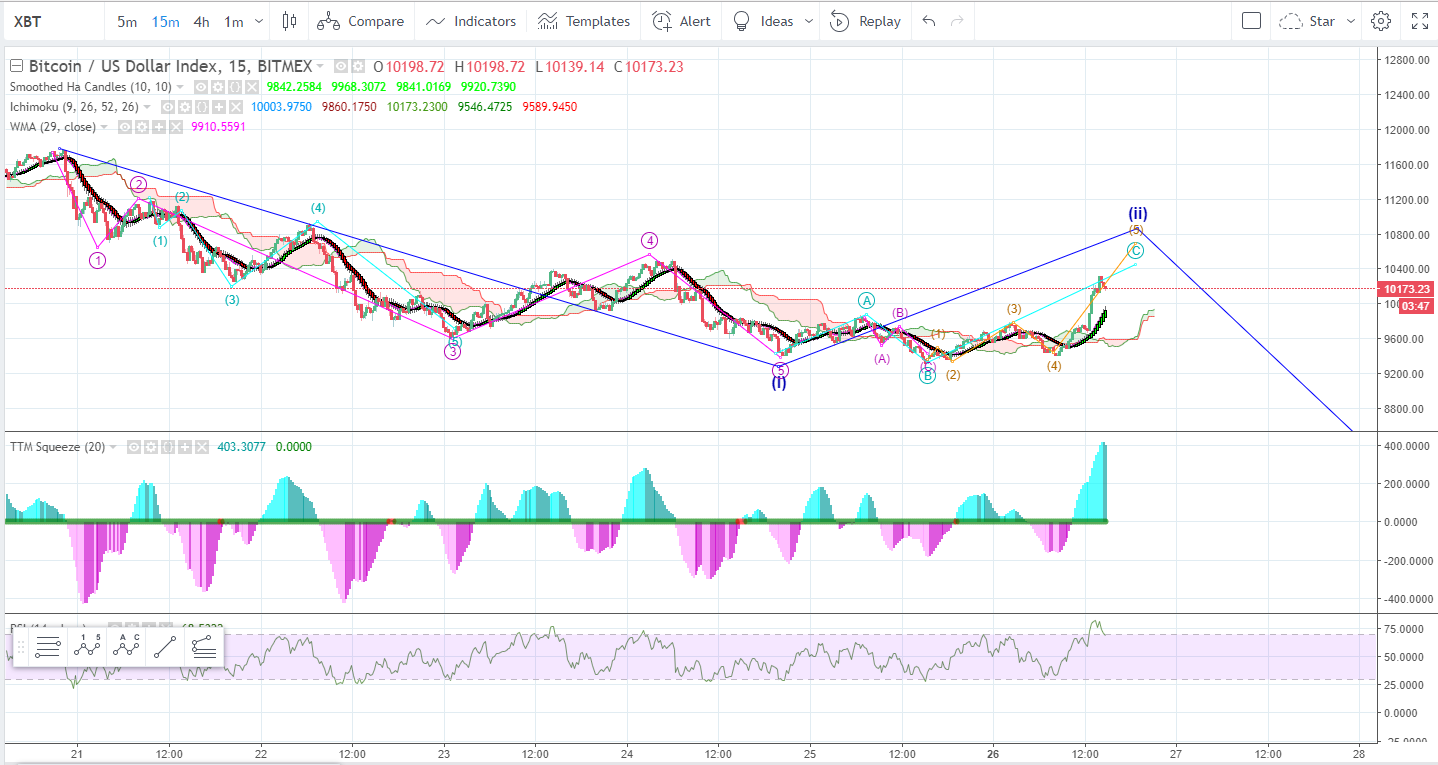Hide the WMA indicator
Image resolution: width=1438 pixels, height=765 pixels.
(124, 127)
